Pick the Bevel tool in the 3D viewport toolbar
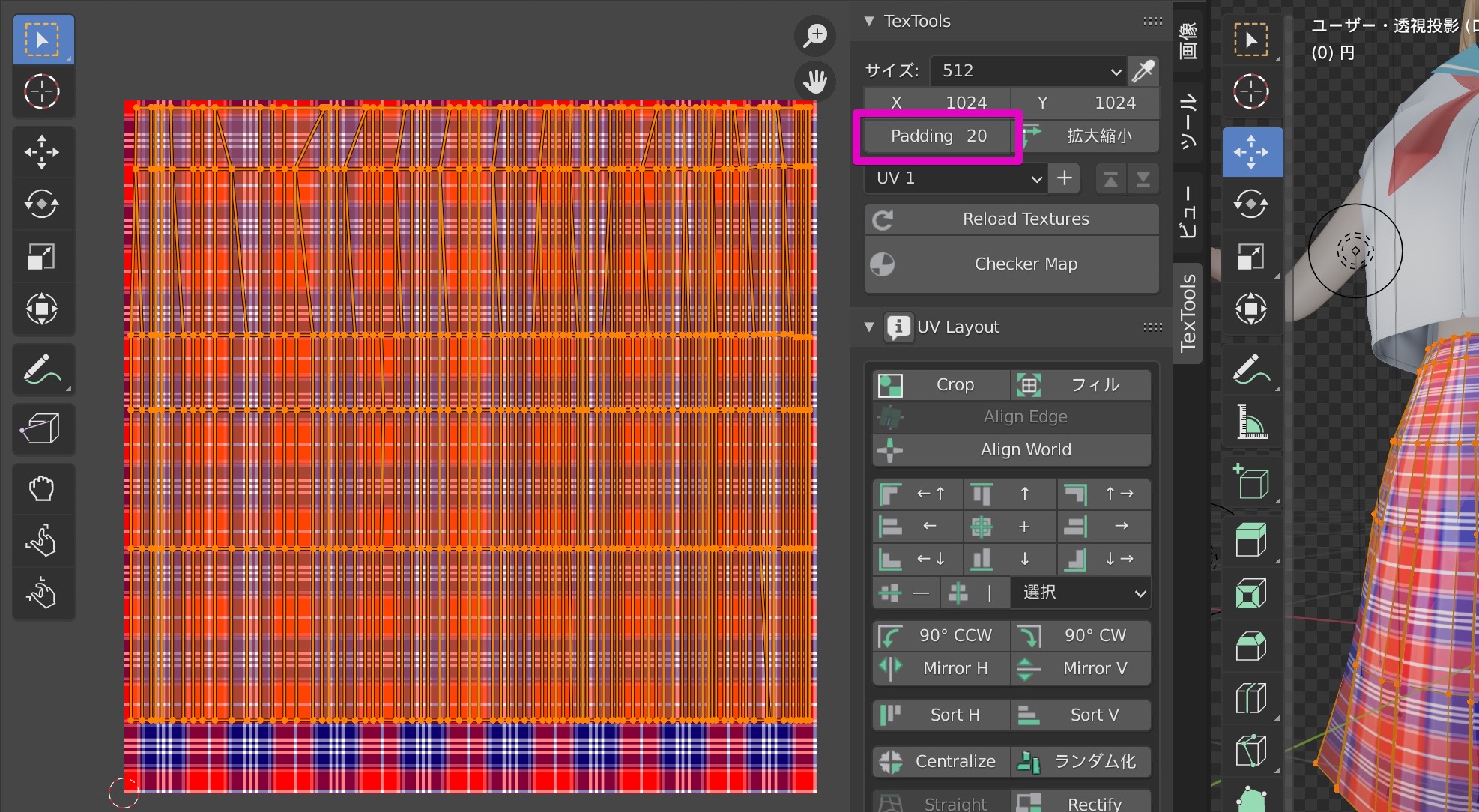Image resolution: width=1479 pixels, height=812 pixels. (x=1252, y=644)
